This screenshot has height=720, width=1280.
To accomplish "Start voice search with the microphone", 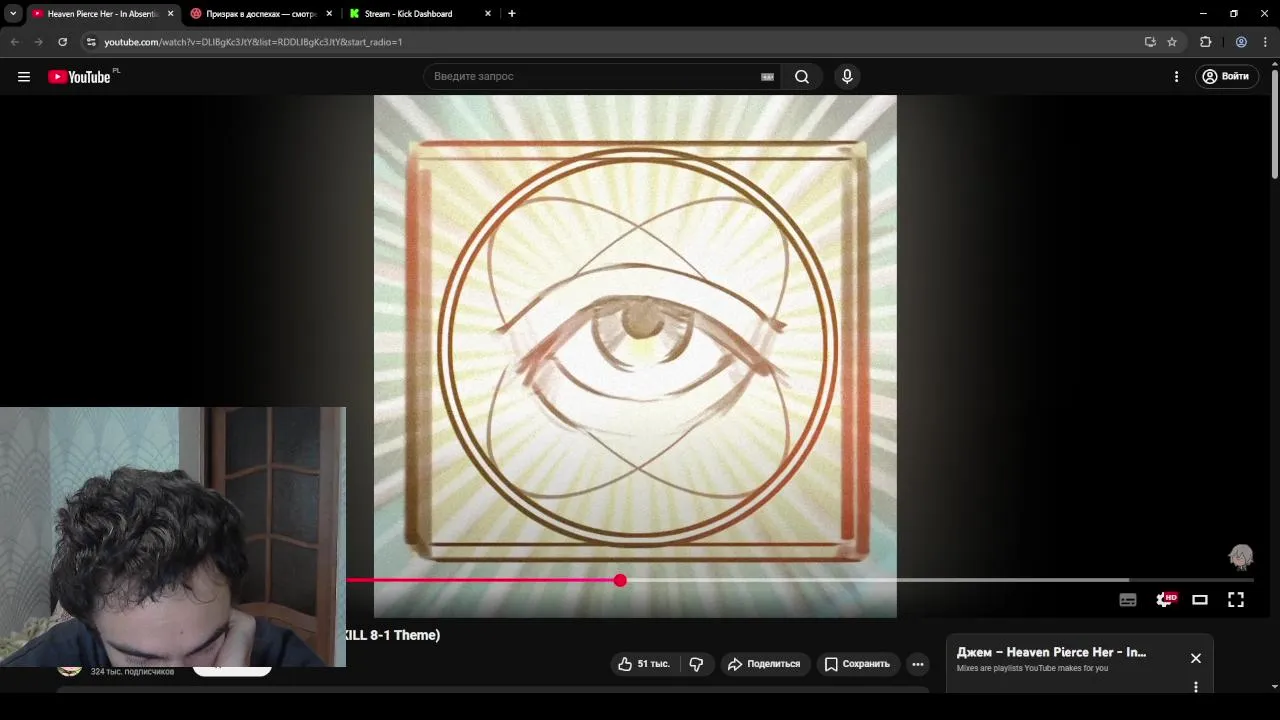I will pos(847,76).
